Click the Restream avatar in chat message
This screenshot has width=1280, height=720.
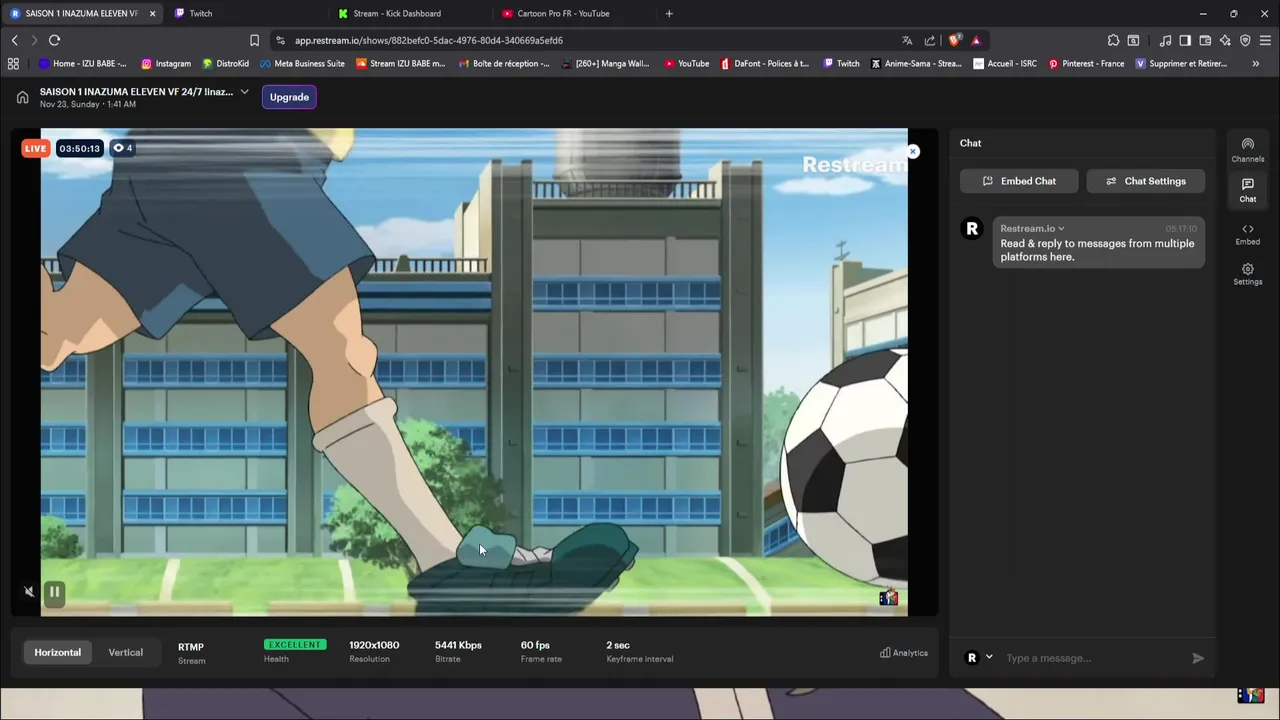[971, 229]
